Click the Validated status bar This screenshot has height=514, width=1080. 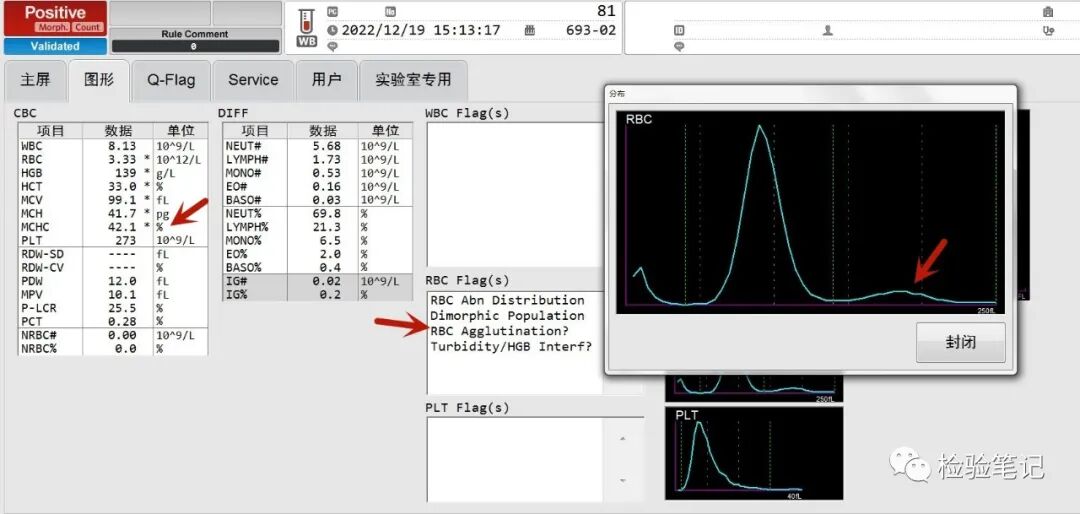[x=55, y=46]
